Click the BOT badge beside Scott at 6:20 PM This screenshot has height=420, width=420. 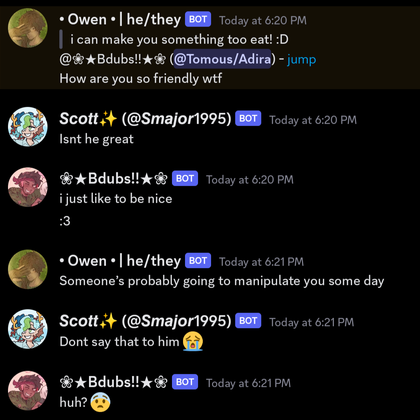[x=248, y=118]
